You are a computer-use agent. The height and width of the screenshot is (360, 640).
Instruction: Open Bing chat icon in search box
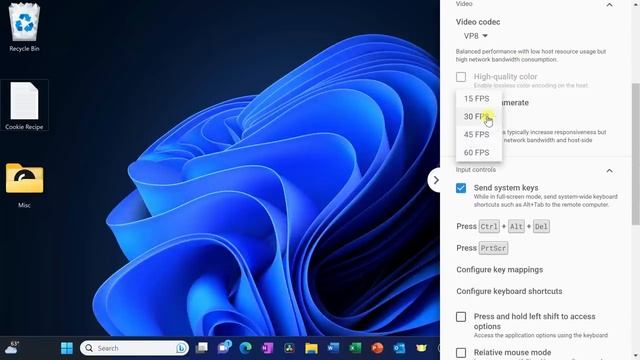click(x=181, y=348)
